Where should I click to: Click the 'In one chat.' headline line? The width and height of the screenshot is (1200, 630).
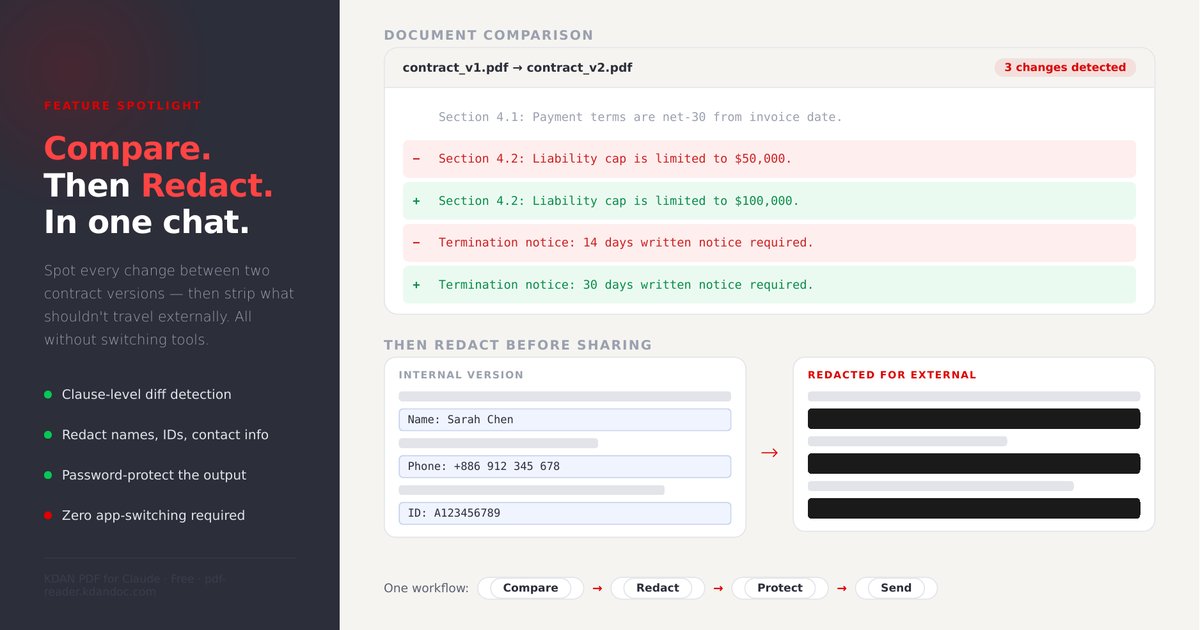tap(146, 222)
